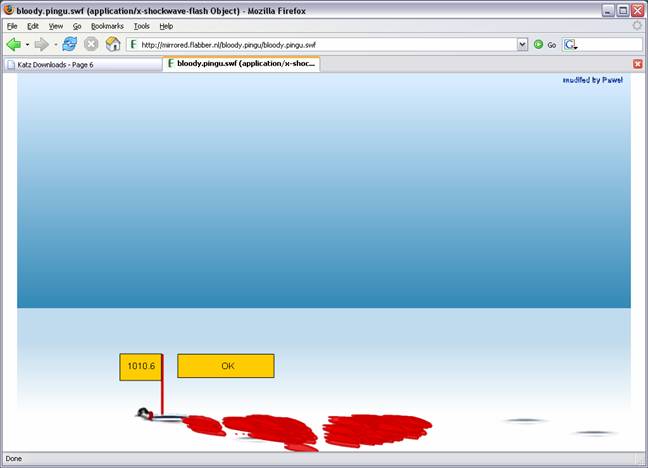Click the 'modified by Pawel' text
648x468 pixels.
[593, 80]
